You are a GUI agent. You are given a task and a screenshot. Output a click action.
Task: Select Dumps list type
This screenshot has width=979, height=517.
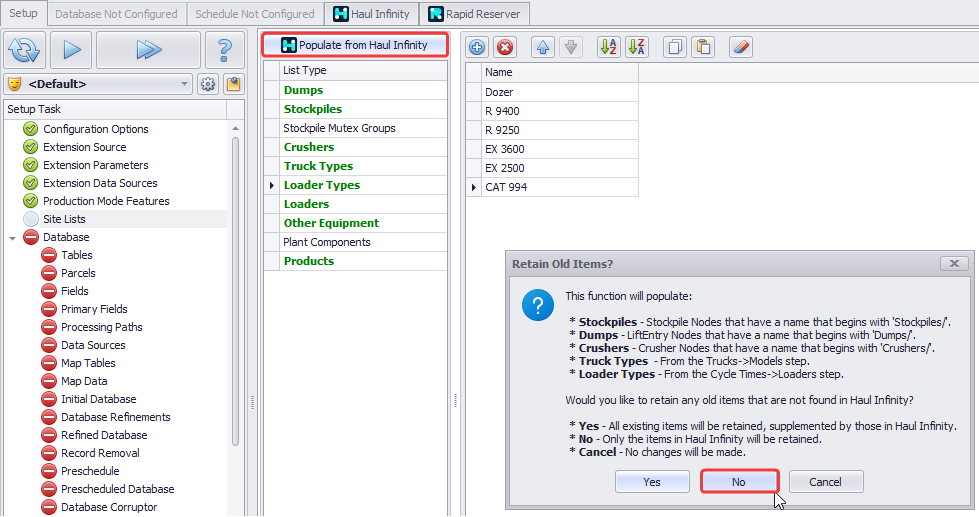pyautogui.click(x=363, y=90)
